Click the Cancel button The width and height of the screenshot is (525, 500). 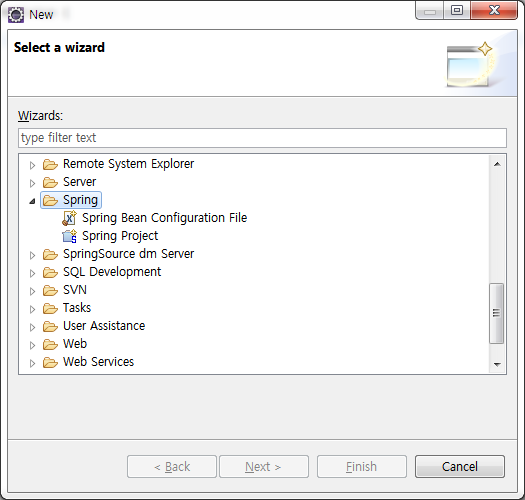pos(460,466)
